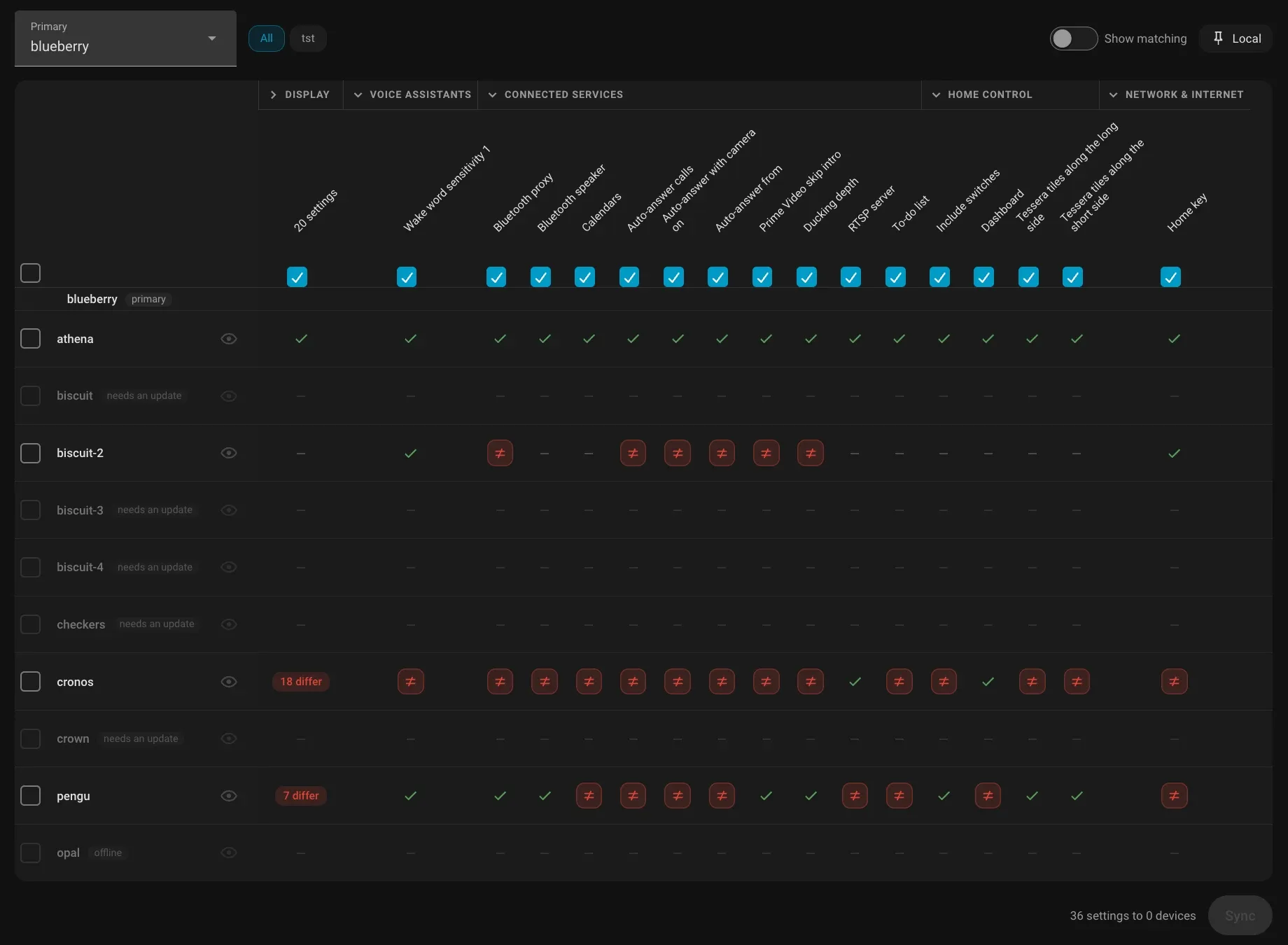Screen dimensions: 1288x945
Task: Click differ icon for cronos To-do list
Action: (x=899, y=682)
